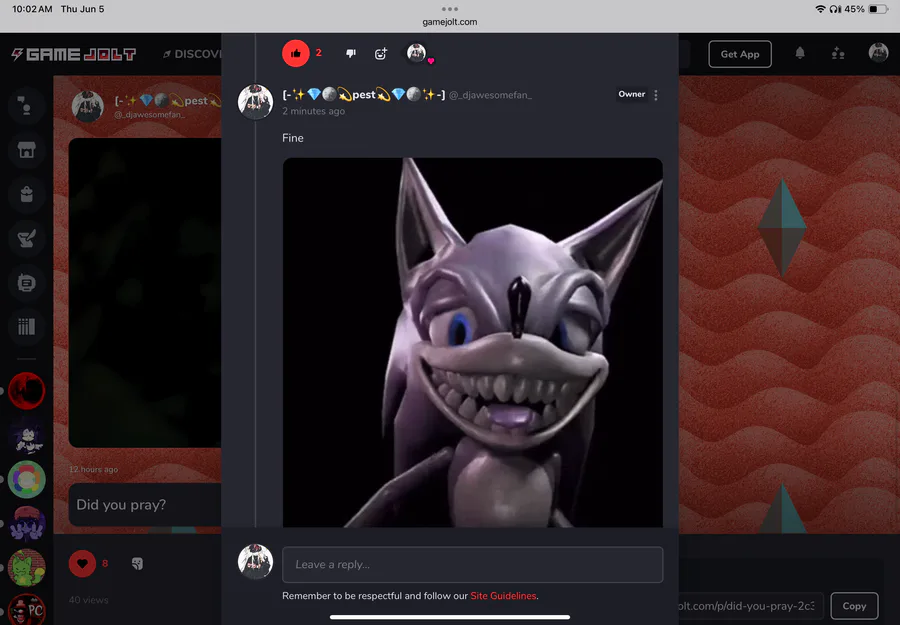Open the grinning purple creature GIF
This screenshot has width=900, height=625.
[x=472, y=342]
